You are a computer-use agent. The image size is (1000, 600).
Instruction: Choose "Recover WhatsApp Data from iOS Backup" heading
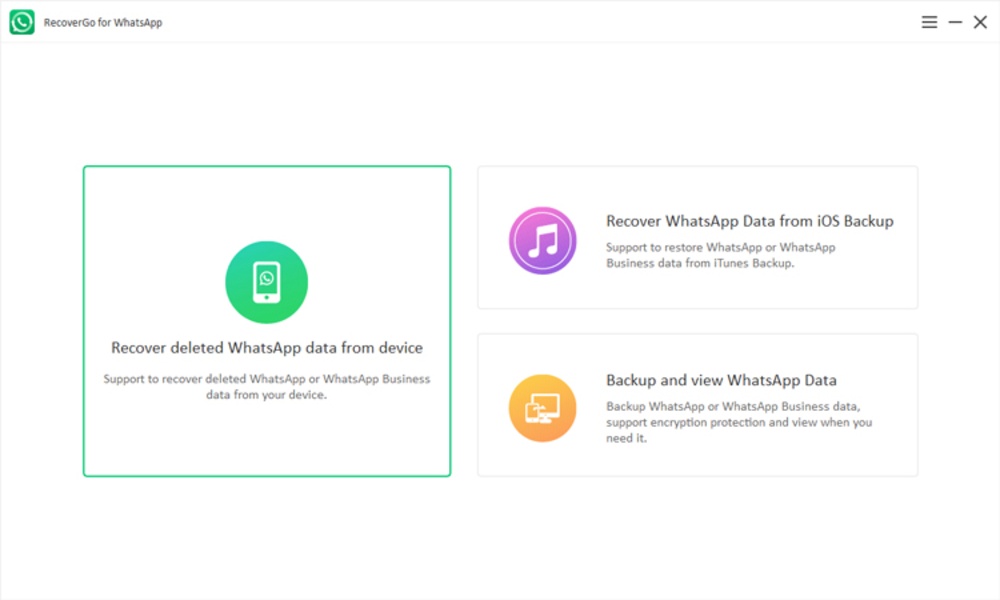(x=749, y=221)
